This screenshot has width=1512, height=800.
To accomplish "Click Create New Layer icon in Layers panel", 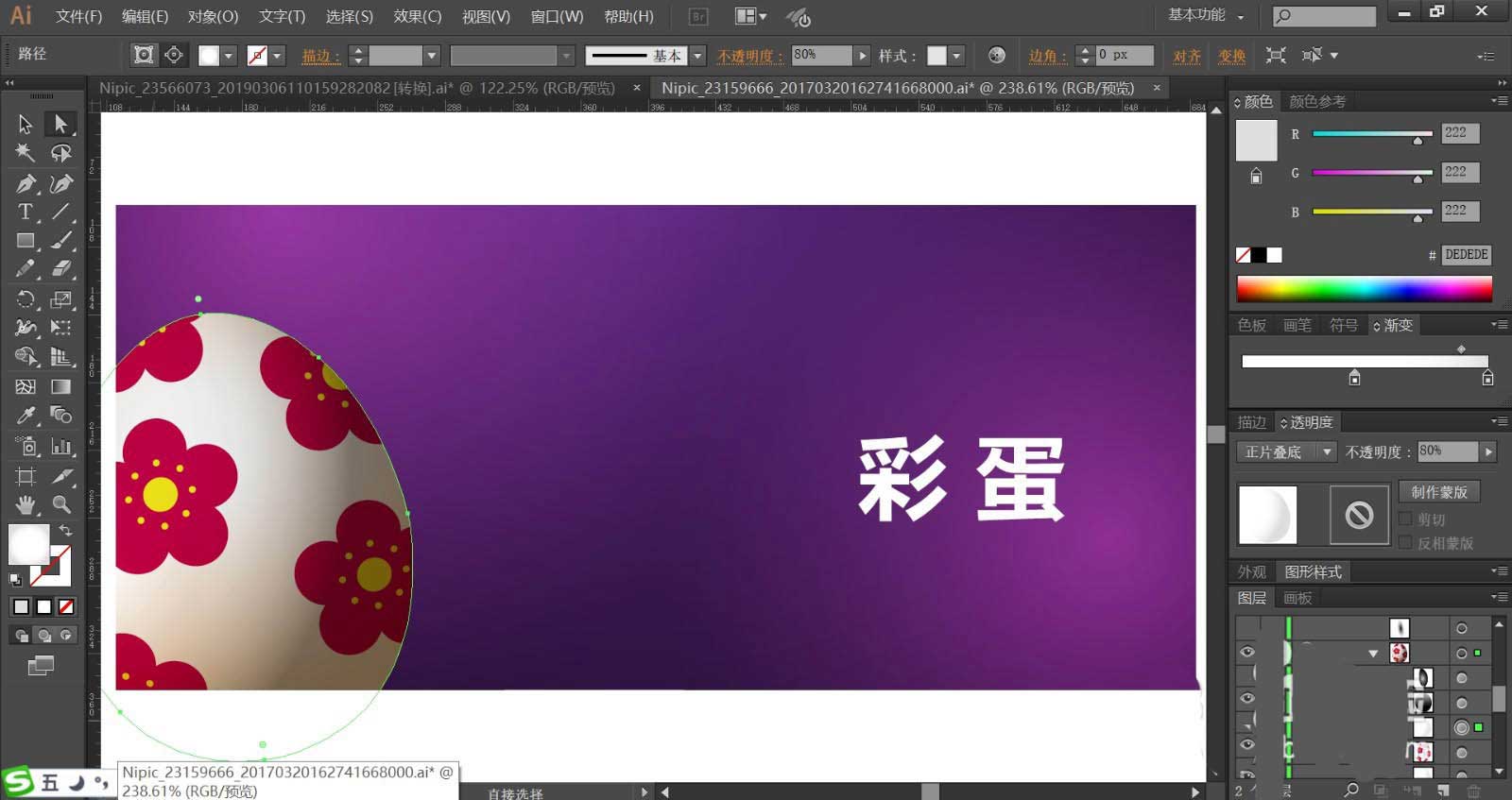I will (x=1443, y=790).
